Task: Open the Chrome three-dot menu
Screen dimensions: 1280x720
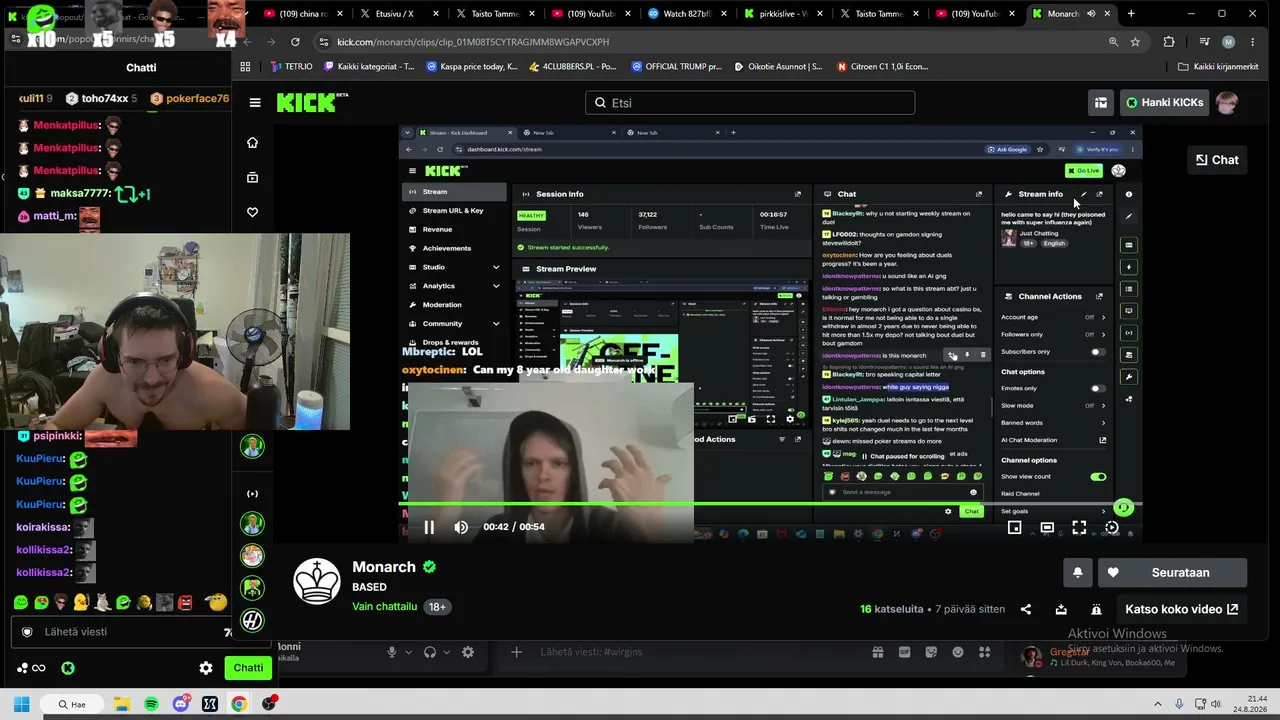Action: click(1254, 42)
